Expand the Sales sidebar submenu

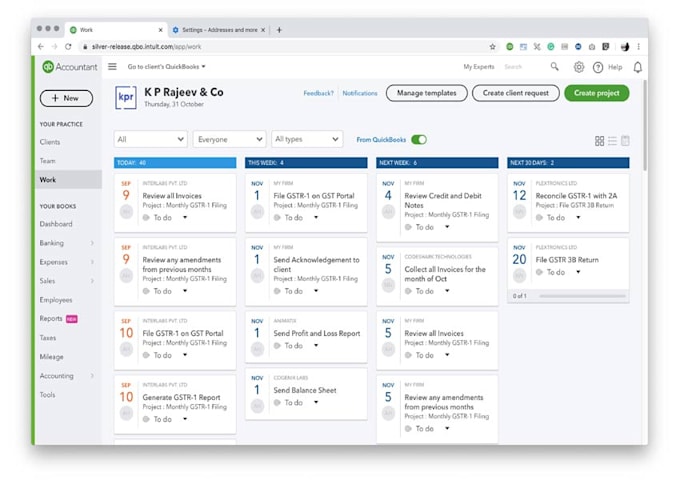(92, 281)
